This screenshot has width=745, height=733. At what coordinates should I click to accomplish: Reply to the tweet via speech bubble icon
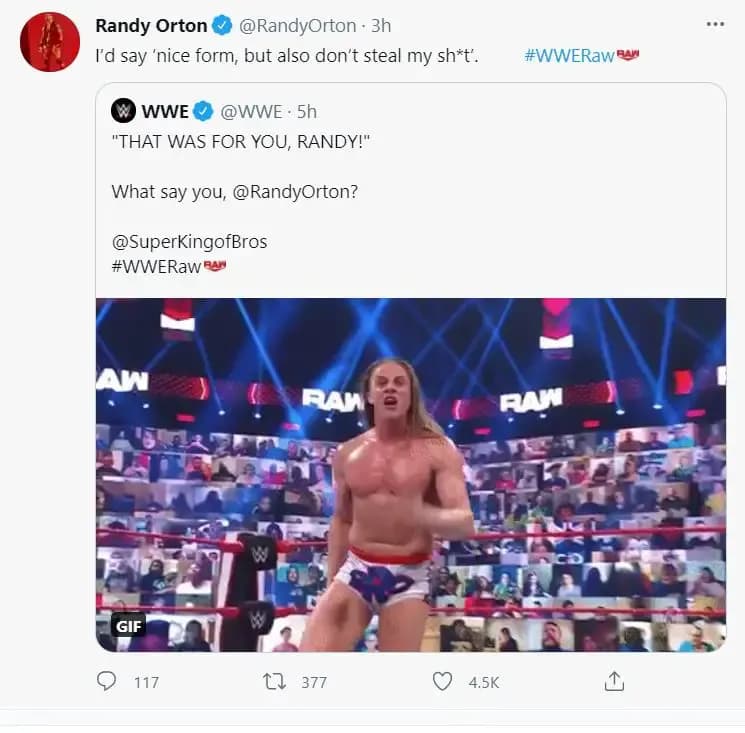click(x=106, y=681)
